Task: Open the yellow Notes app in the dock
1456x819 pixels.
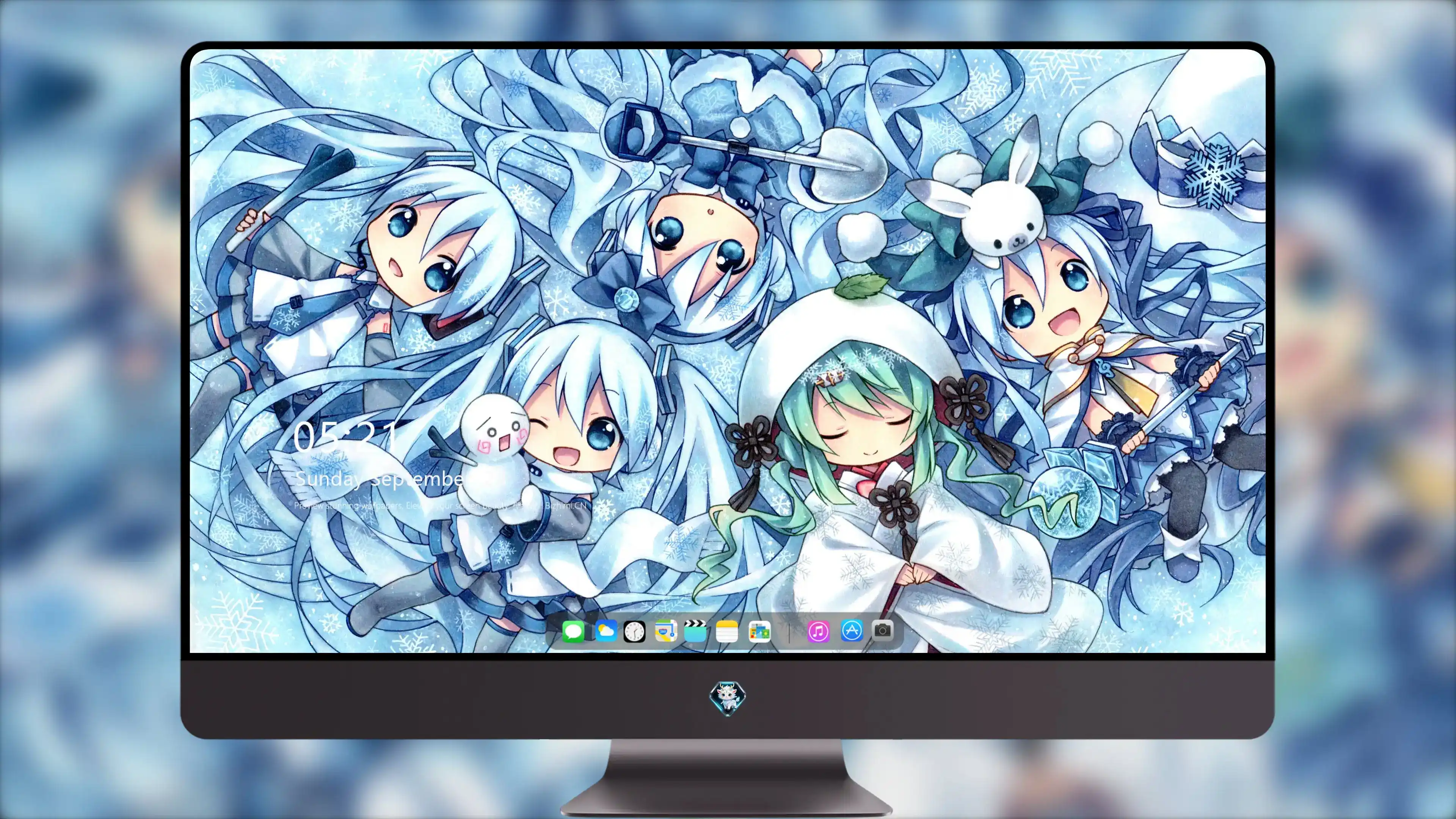Action: [x=727, y=631]
